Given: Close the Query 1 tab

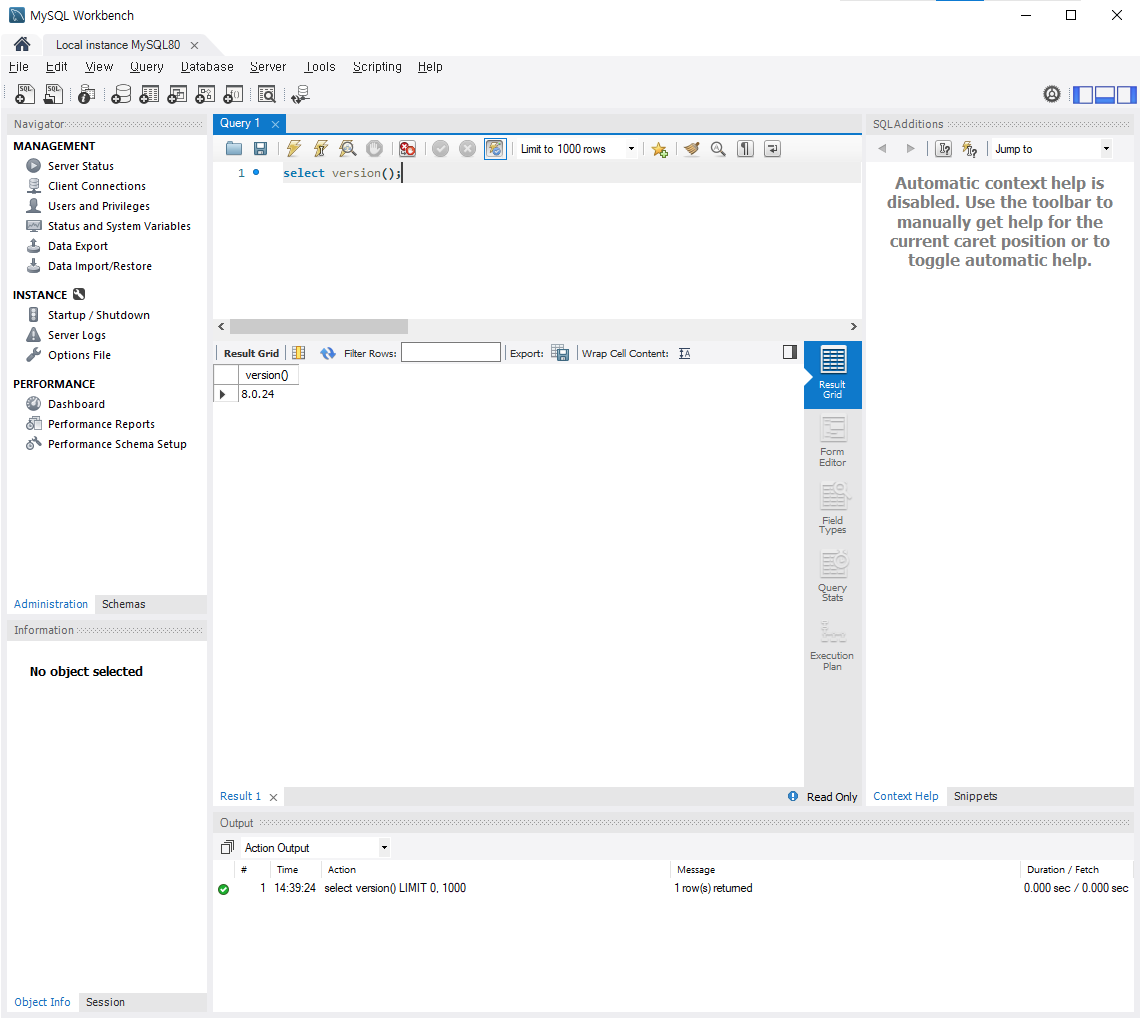Looking at the screenshot, I should 275,124.
